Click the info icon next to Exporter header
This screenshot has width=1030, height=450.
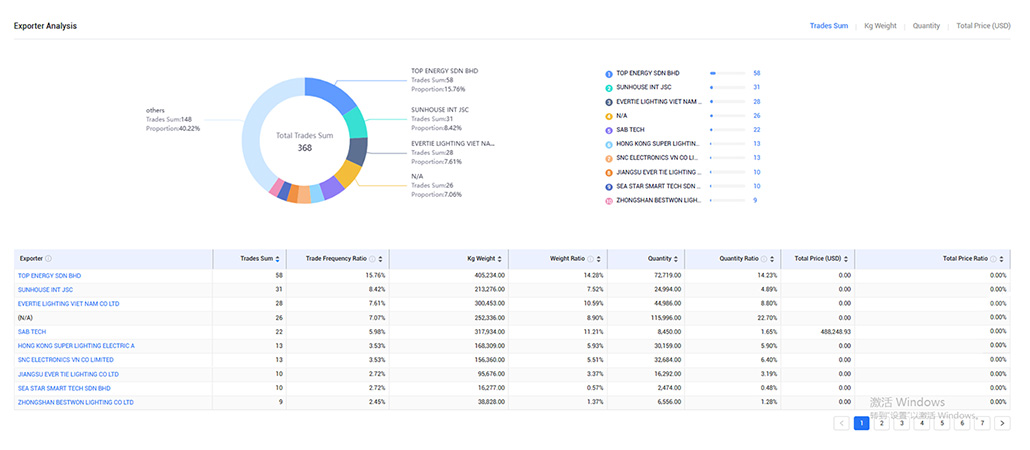[49, 259]
